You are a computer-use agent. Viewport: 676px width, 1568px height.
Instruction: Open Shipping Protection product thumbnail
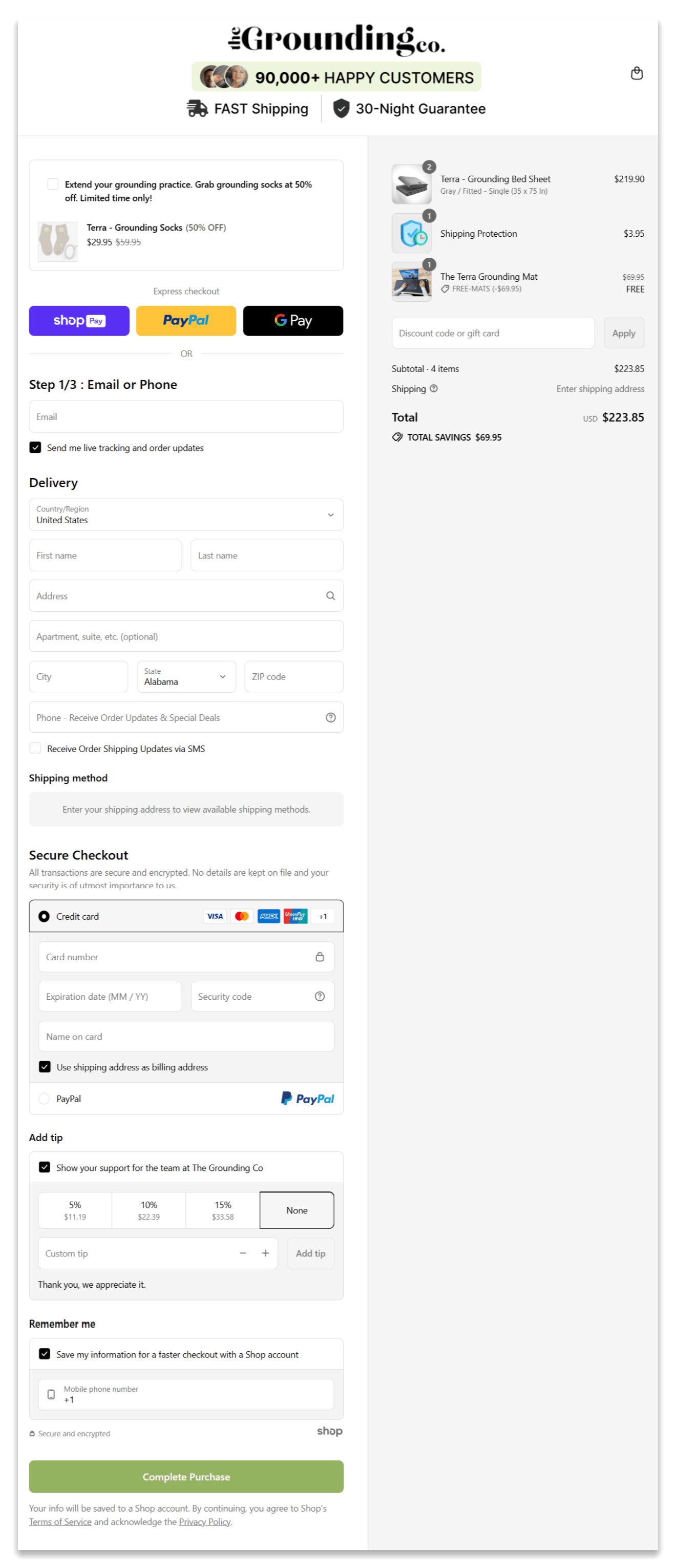point(411,233)
